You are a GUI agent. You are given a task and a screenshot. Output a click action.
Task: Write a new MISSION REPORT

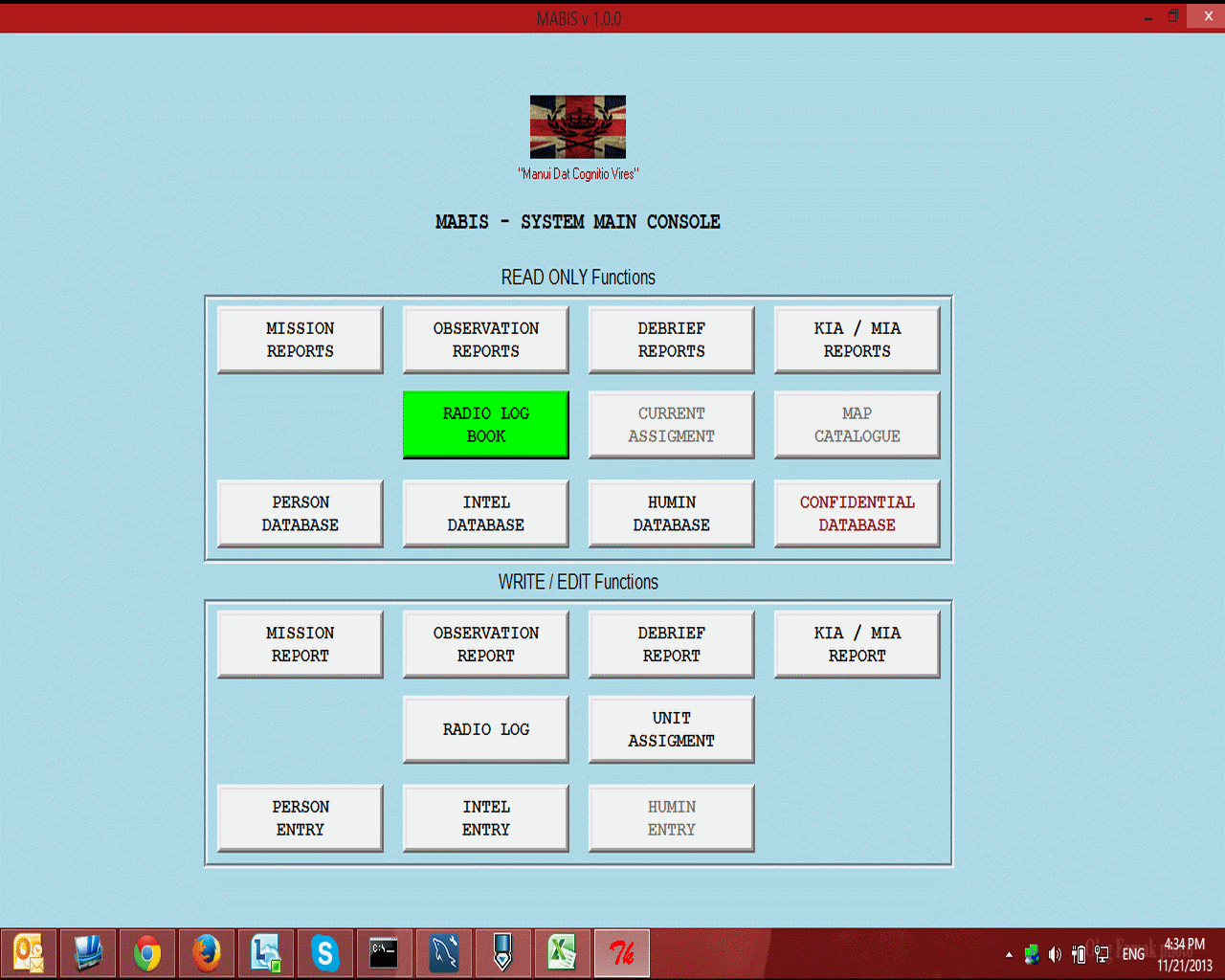(x=301, y=644)
